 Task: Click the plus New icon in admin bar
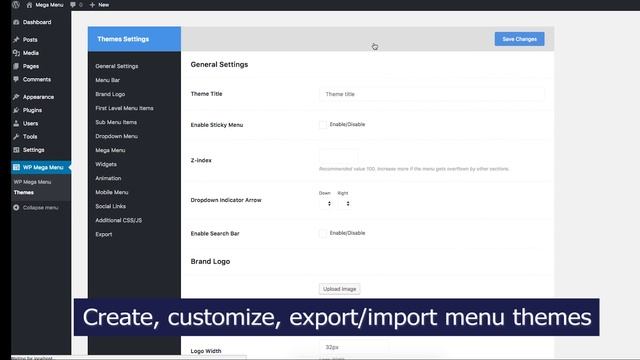[x=92, y=5]
